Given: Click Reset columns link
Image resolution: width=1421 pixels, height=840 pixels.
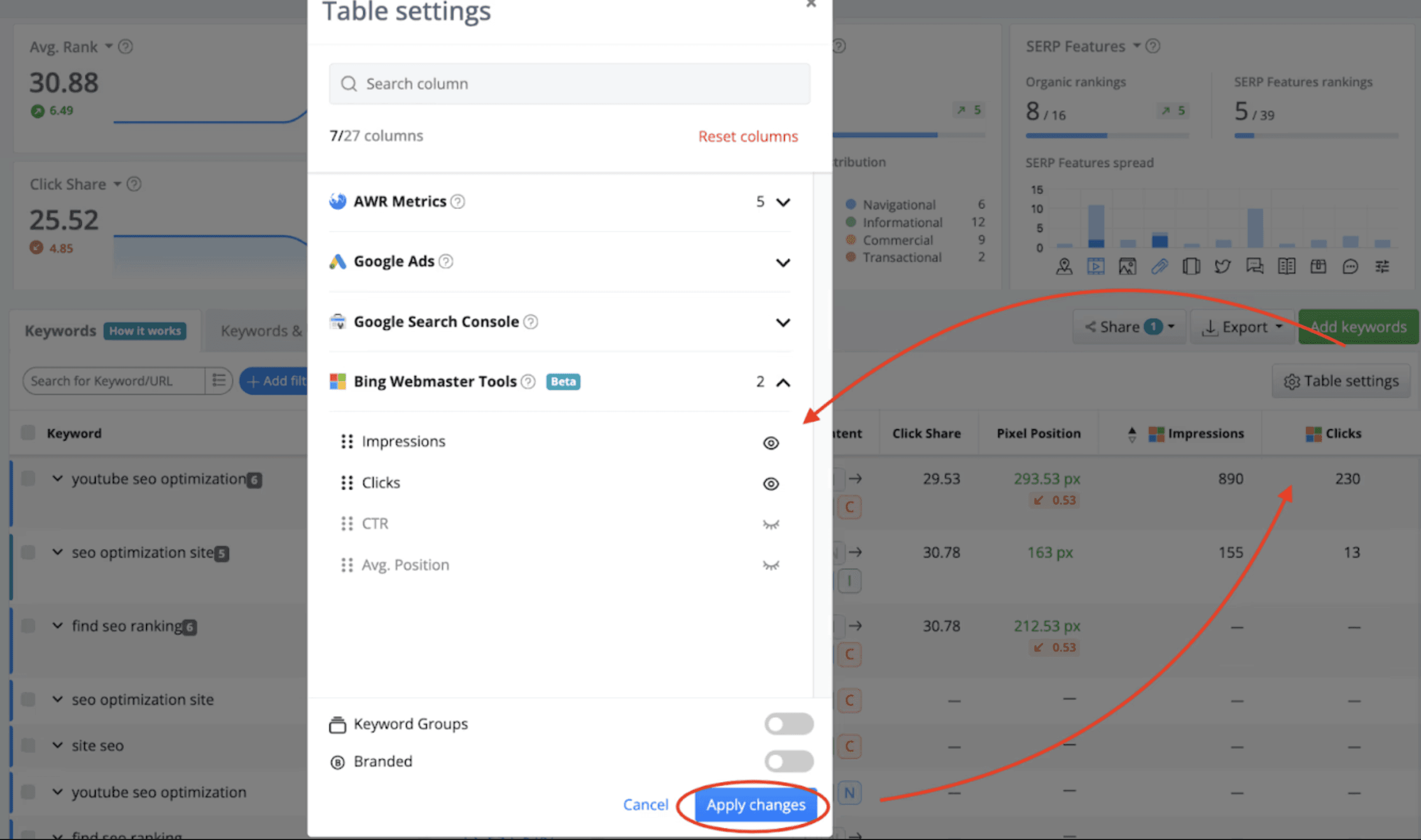Looking at the screenshot, I should (748, 136).
